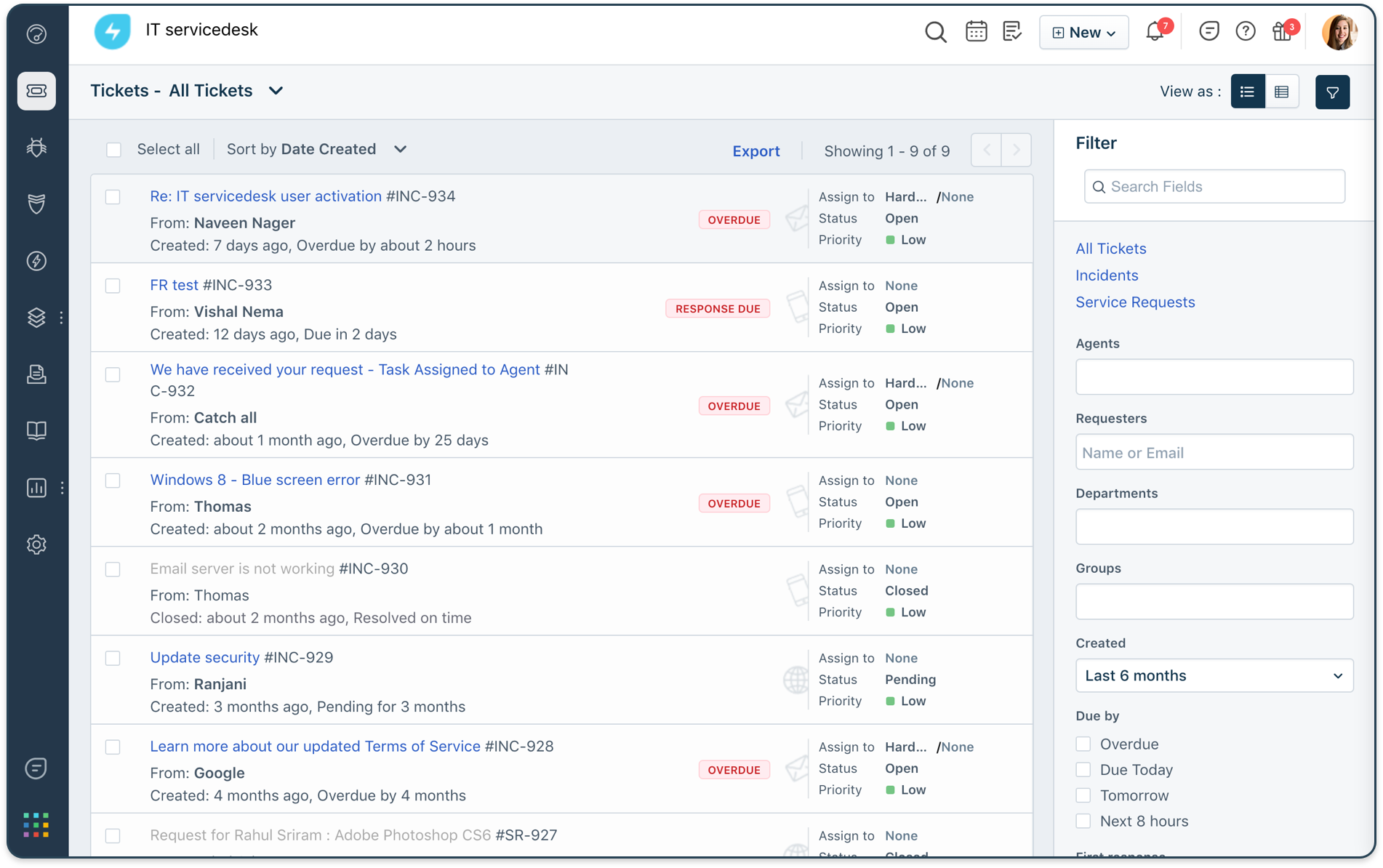Screen dimensions: 1383x868
Task: Open notifications bell with 7 alerts
Action: click(x=1153, y=32)
